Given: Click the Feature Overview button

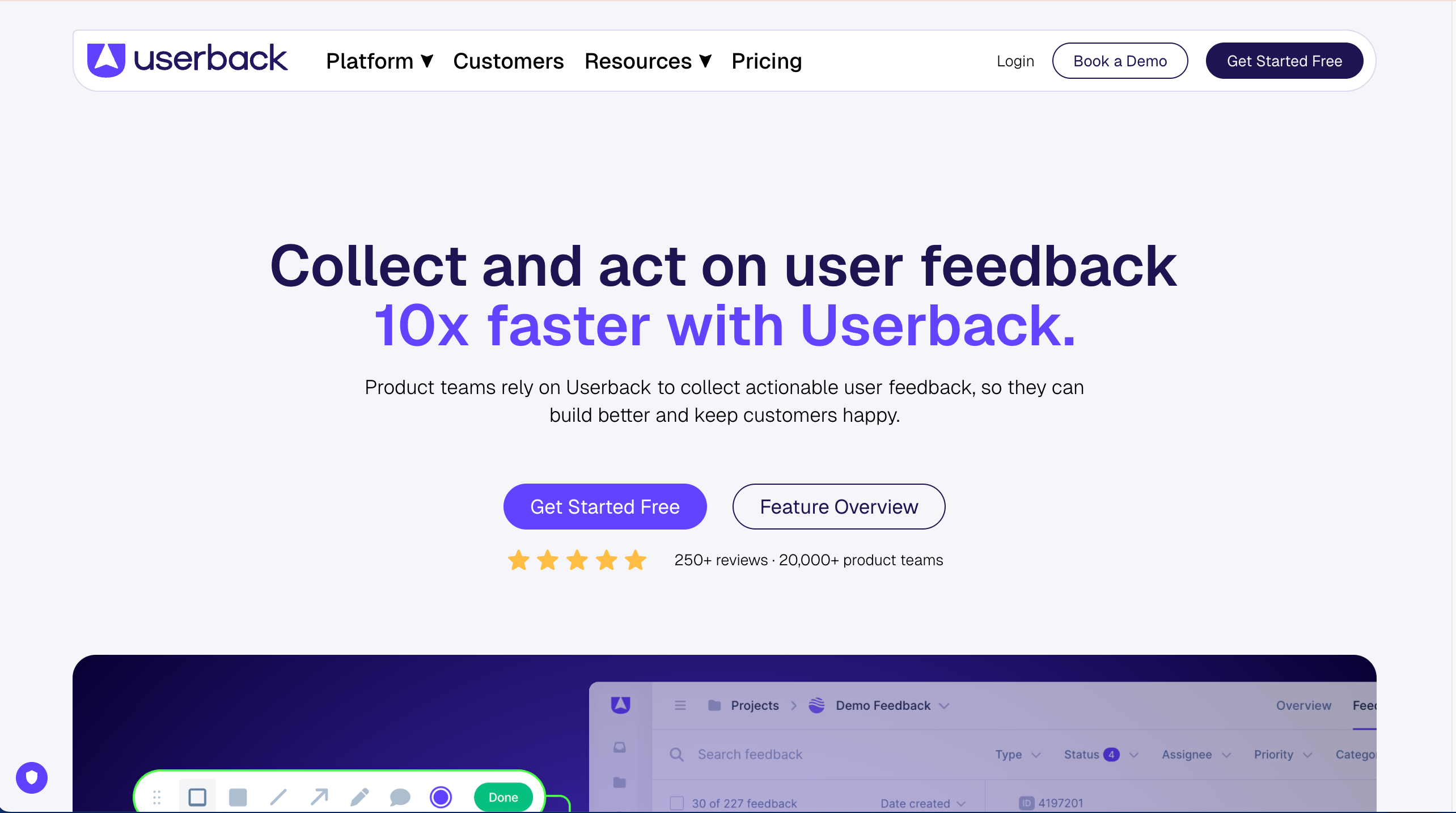Looking at the screenshot, I should pyautogui.click(x=839, y=506).
